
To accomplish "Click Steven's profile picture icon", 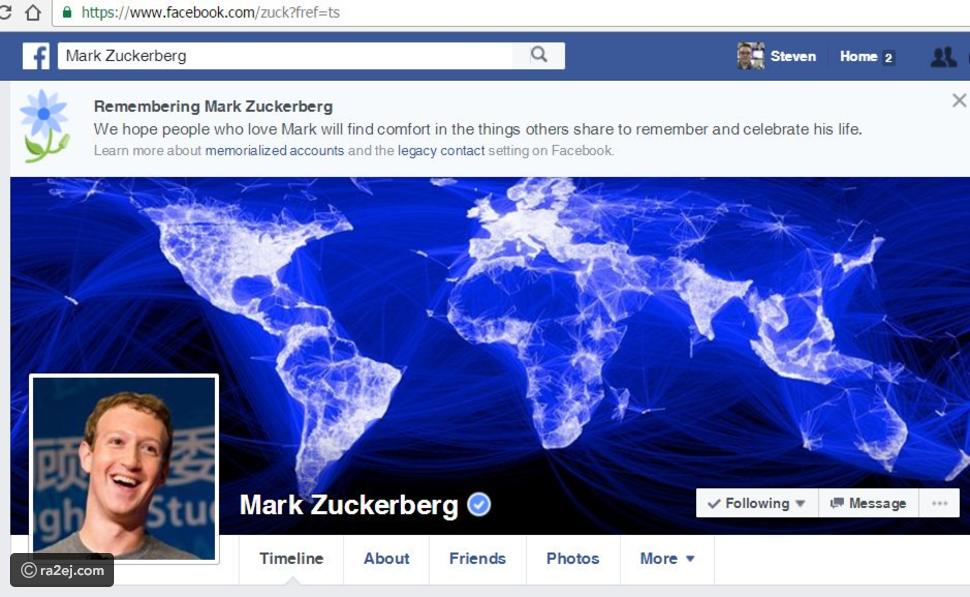I will point(750,56).
